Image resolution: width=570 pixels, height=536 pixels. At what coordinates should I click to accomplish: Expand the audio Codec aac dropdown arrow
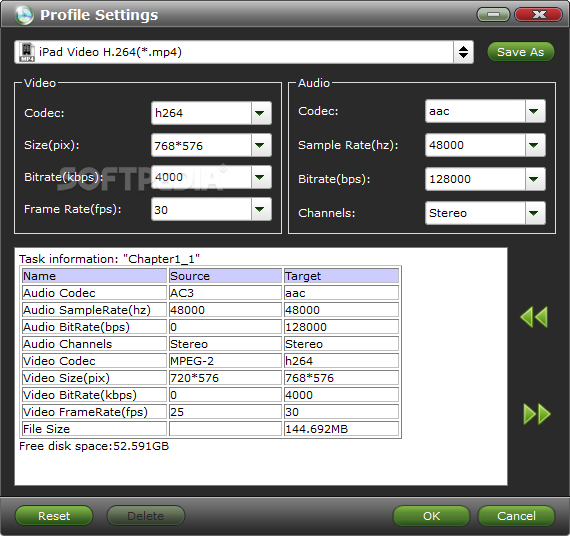tap(534, 111)
